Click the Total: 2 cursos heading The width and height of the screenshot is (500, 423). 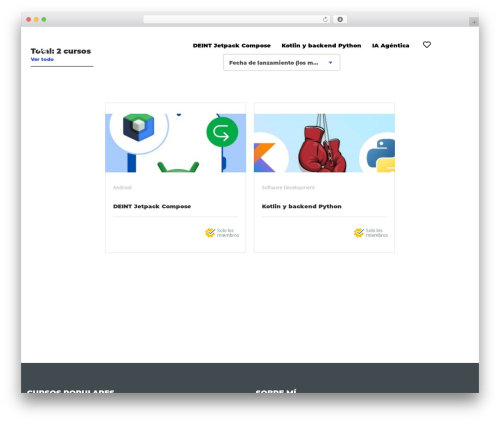point(61,51)
